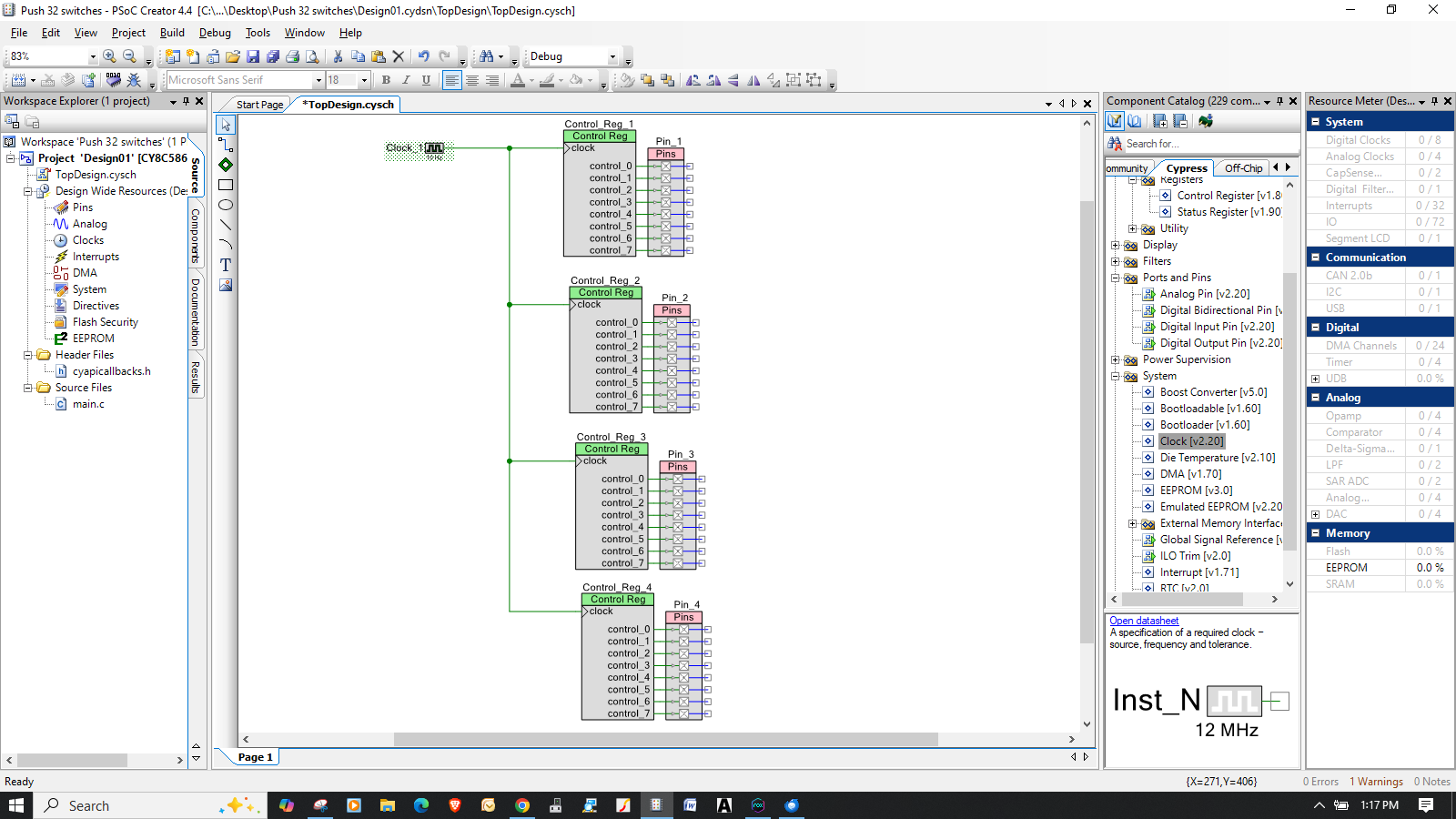
Task: Collapse all catalog entries with the minus icon
Action: pos(1180,121)
